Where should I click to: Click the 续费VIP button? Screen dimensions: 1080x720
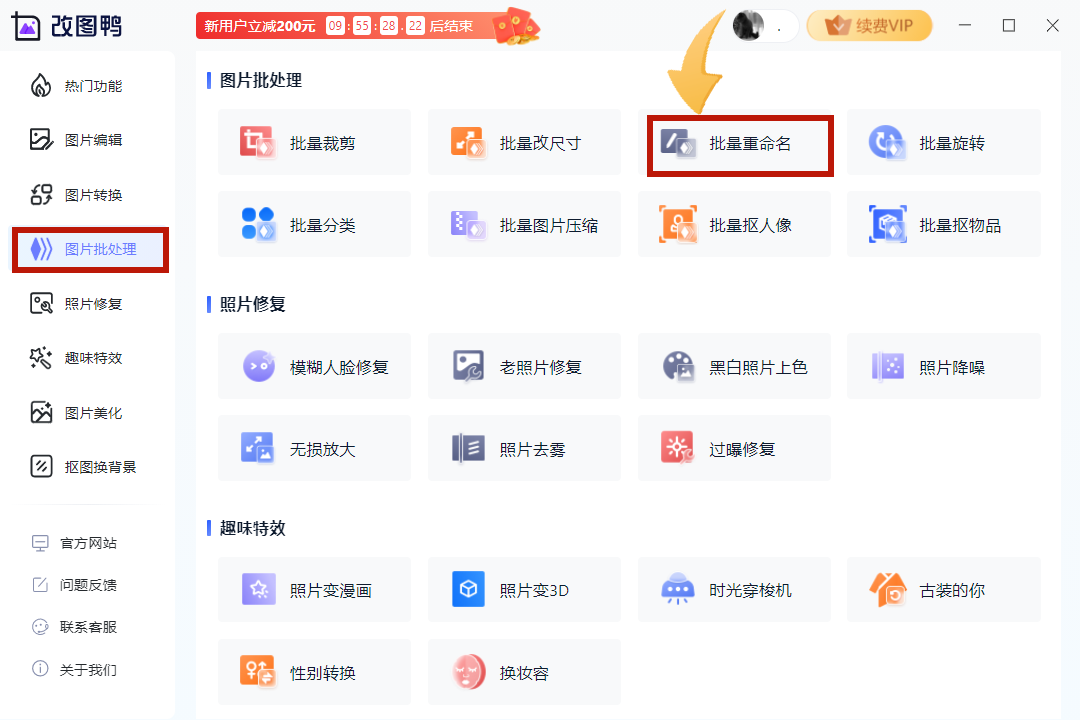(869, 25)
